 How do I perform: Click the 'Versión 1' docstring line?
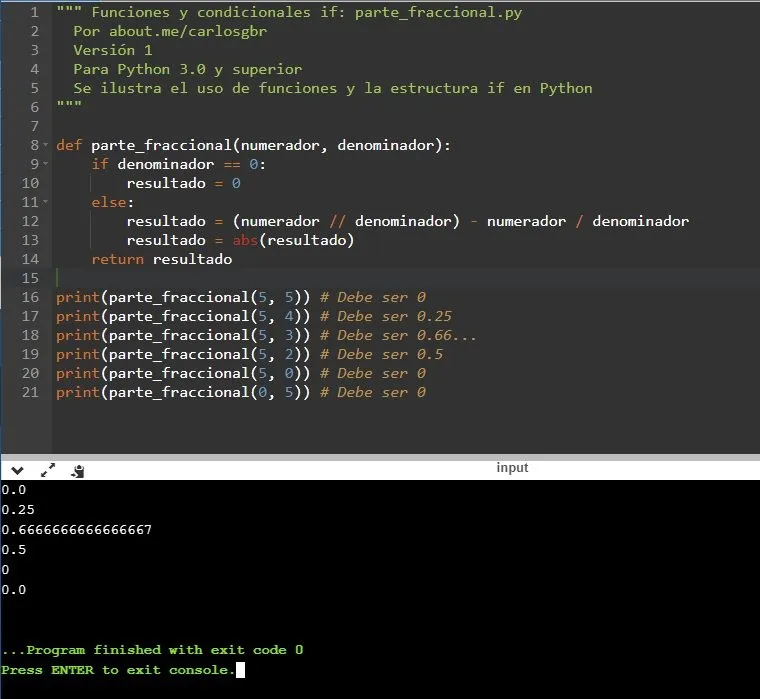pos(113,50)
